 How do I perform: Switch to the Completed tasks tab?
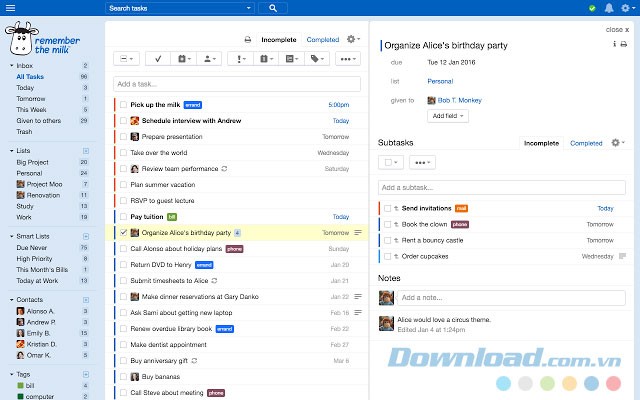click(x=322, y=40)
